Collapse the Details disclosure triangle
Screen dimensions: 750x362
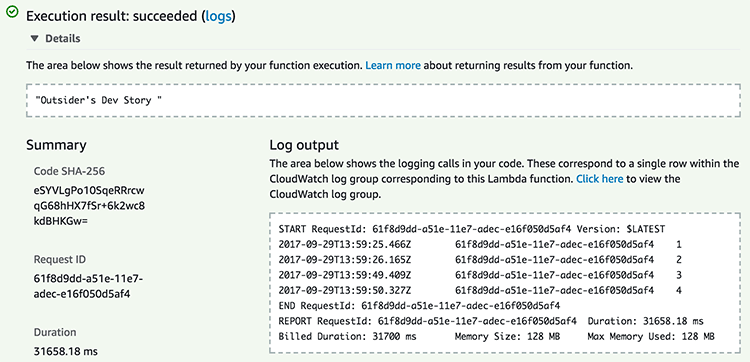pos(34,39)
